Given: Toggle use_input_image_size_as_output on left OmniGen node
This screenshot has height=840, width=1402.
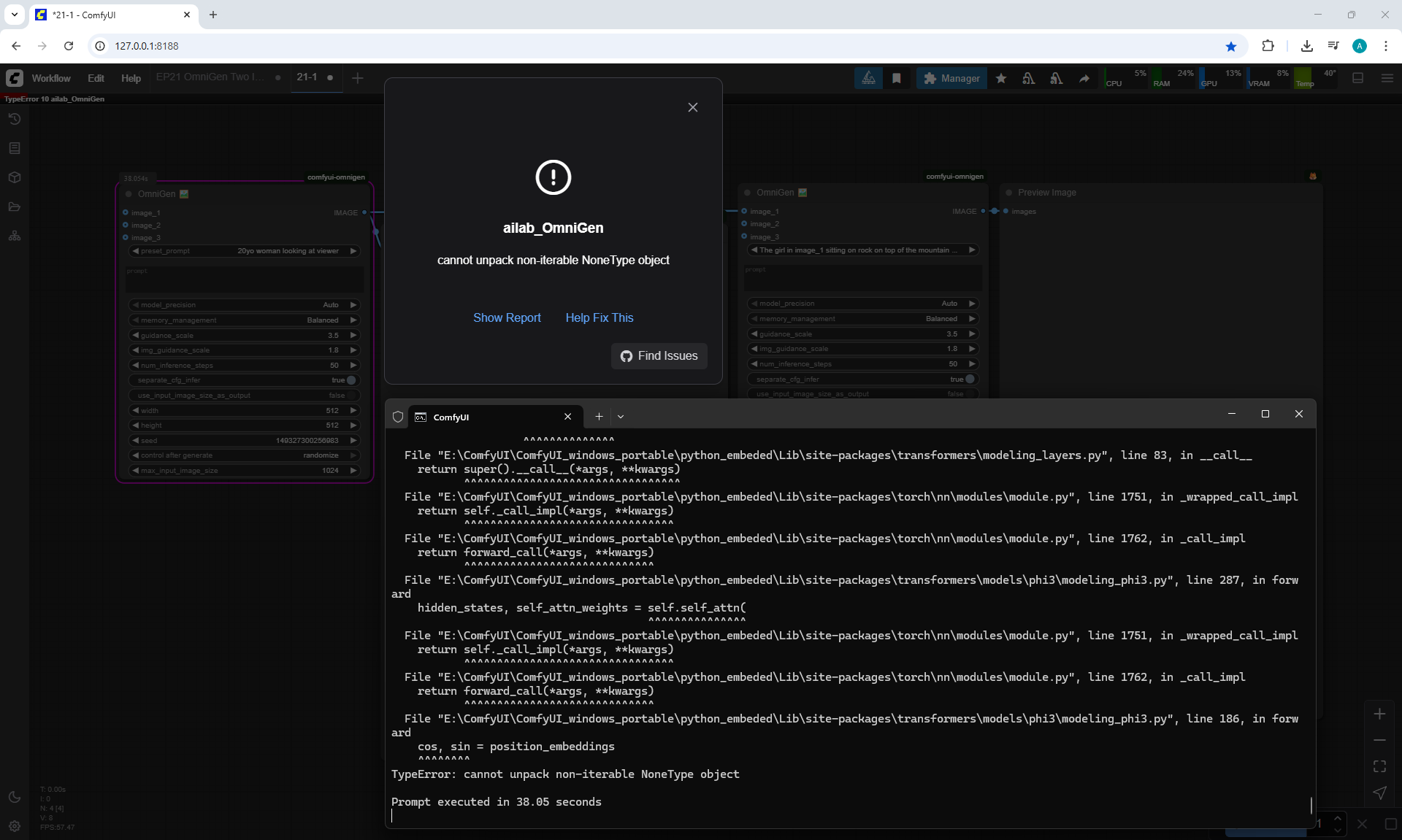Looking at the screenshot, I should tap(350, 396).
